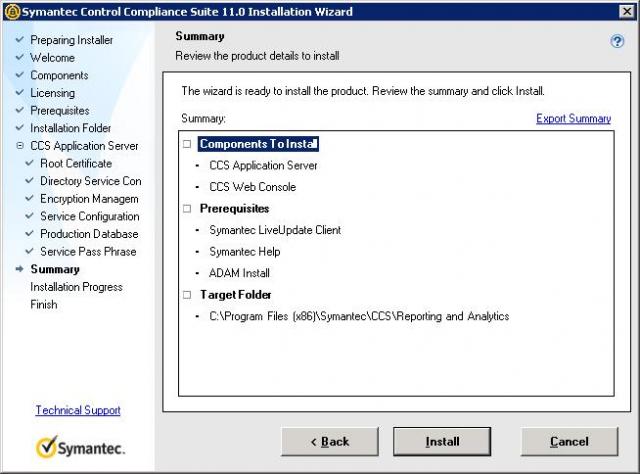Collapse the Prerequisites summary section

(x=187, y=209)
